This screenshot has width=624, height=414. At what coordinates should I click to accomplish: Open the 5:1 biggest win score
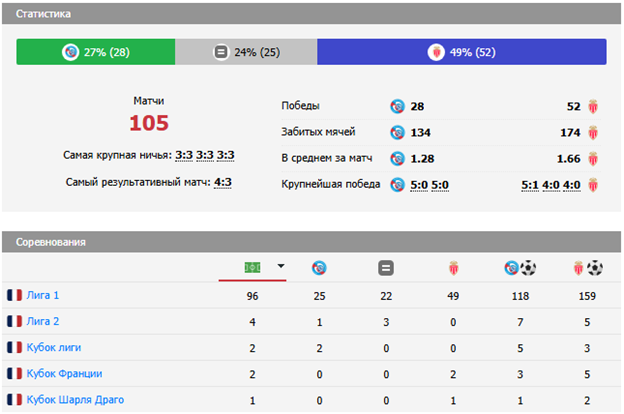point(530,185)
